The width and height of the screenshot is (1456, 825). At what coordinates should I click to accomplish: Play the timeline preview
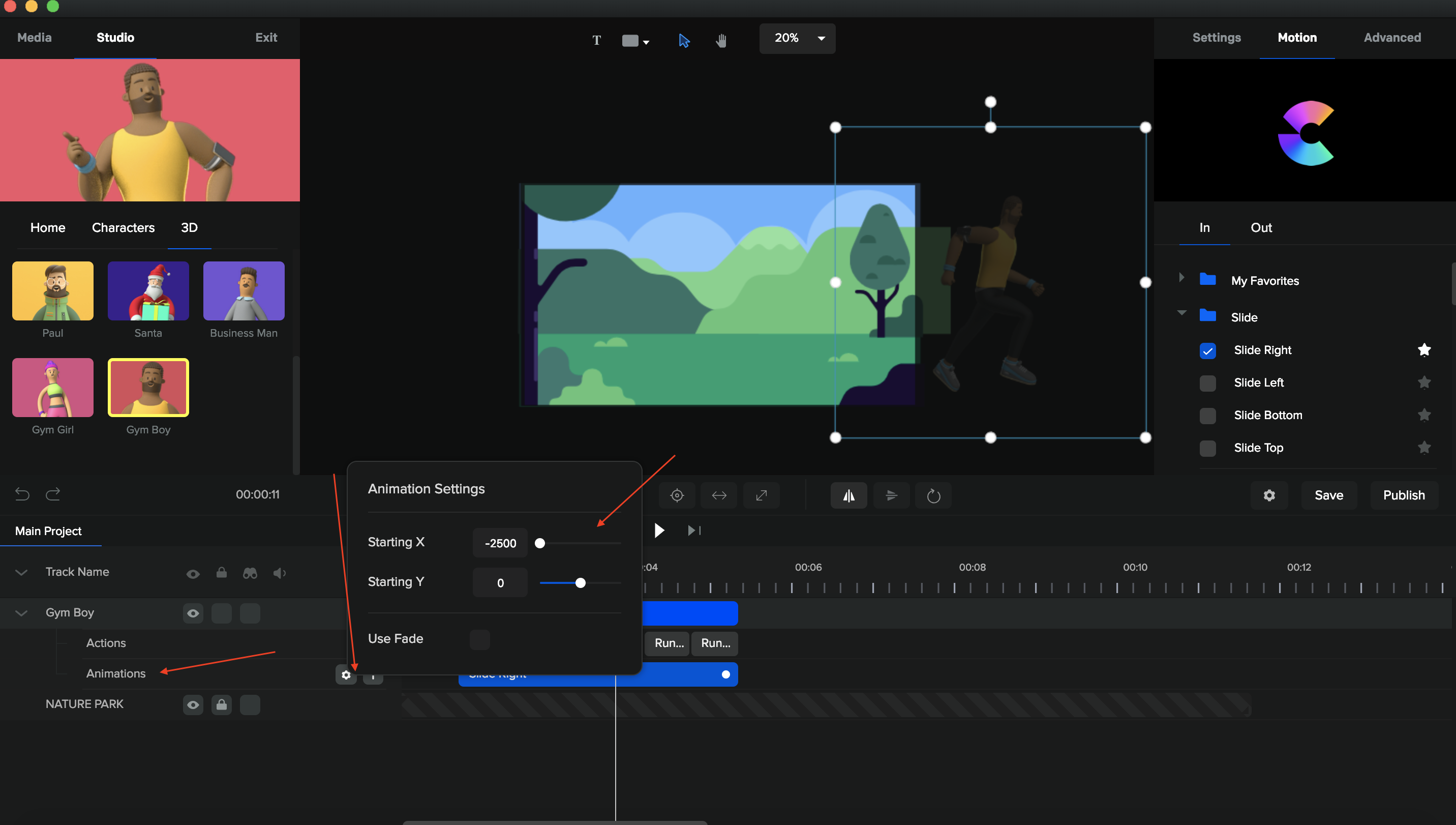(x=659, y=531)
